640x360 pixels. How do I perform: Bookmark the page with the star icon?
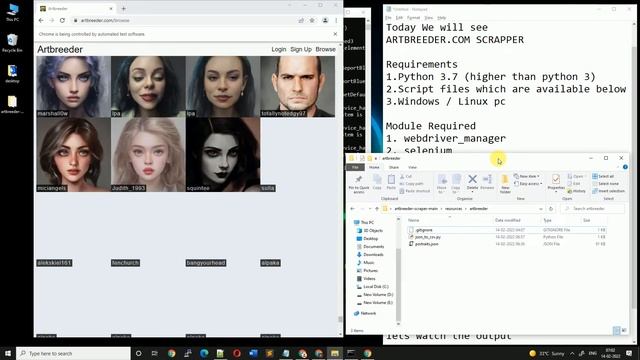click(x=312, y=20)
